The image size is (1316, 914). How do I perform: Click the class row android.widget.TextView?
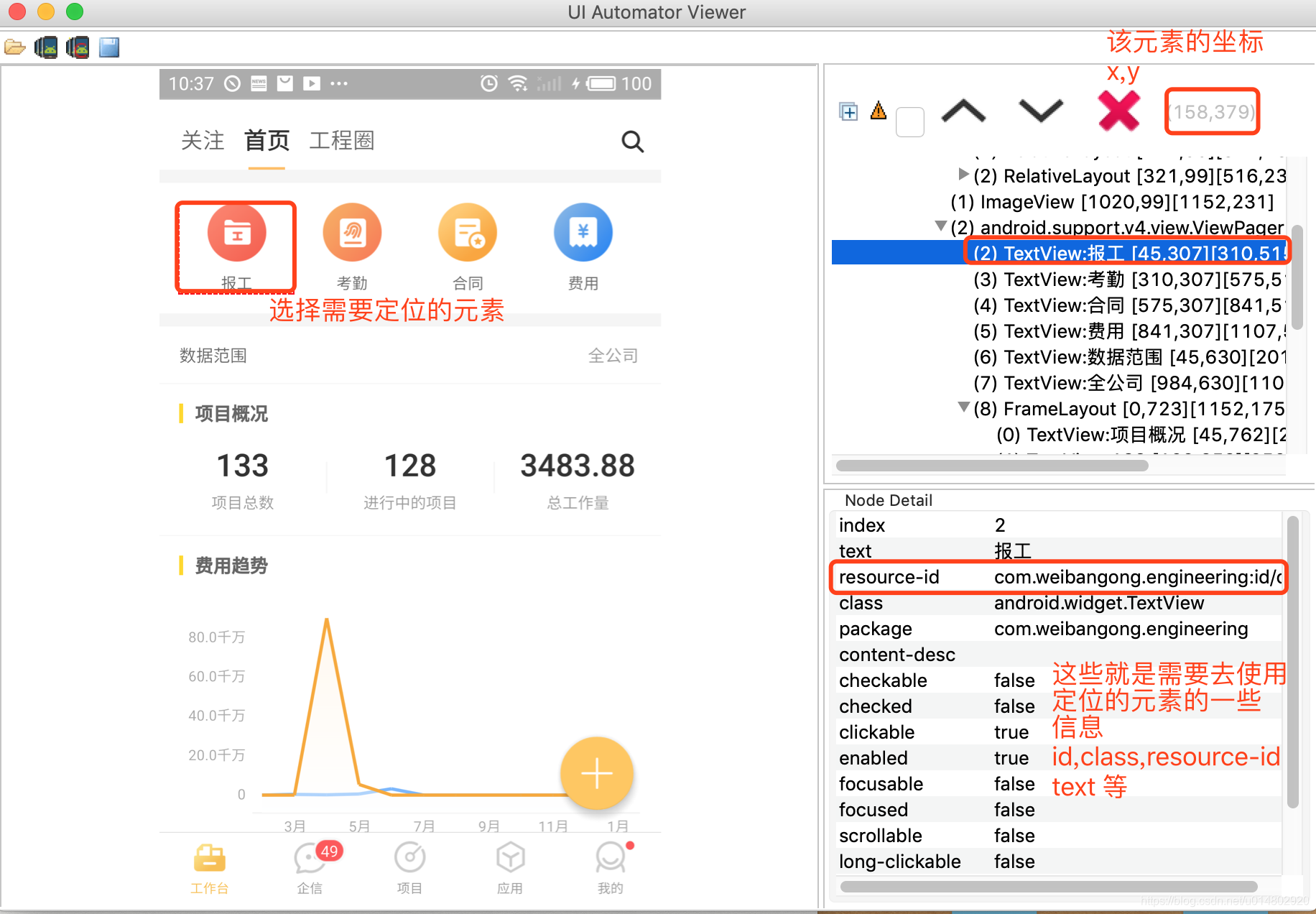[x=1059, y=603]
